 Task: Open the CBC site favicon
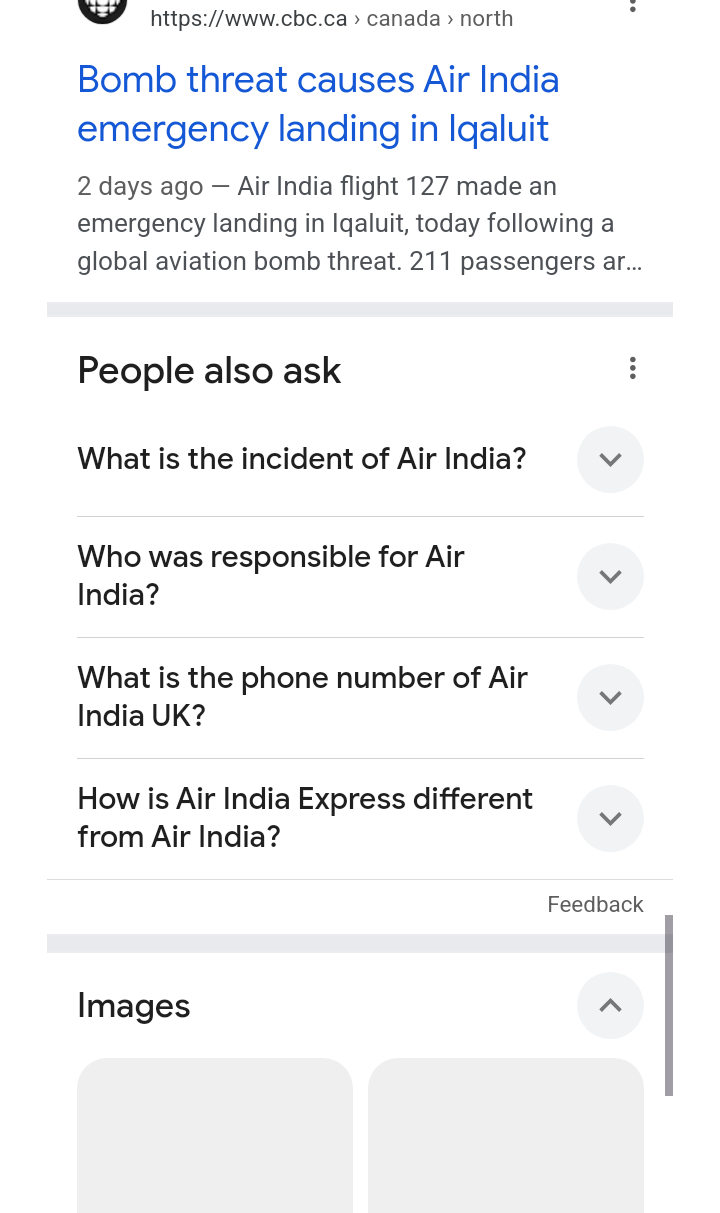click(102, 8)
